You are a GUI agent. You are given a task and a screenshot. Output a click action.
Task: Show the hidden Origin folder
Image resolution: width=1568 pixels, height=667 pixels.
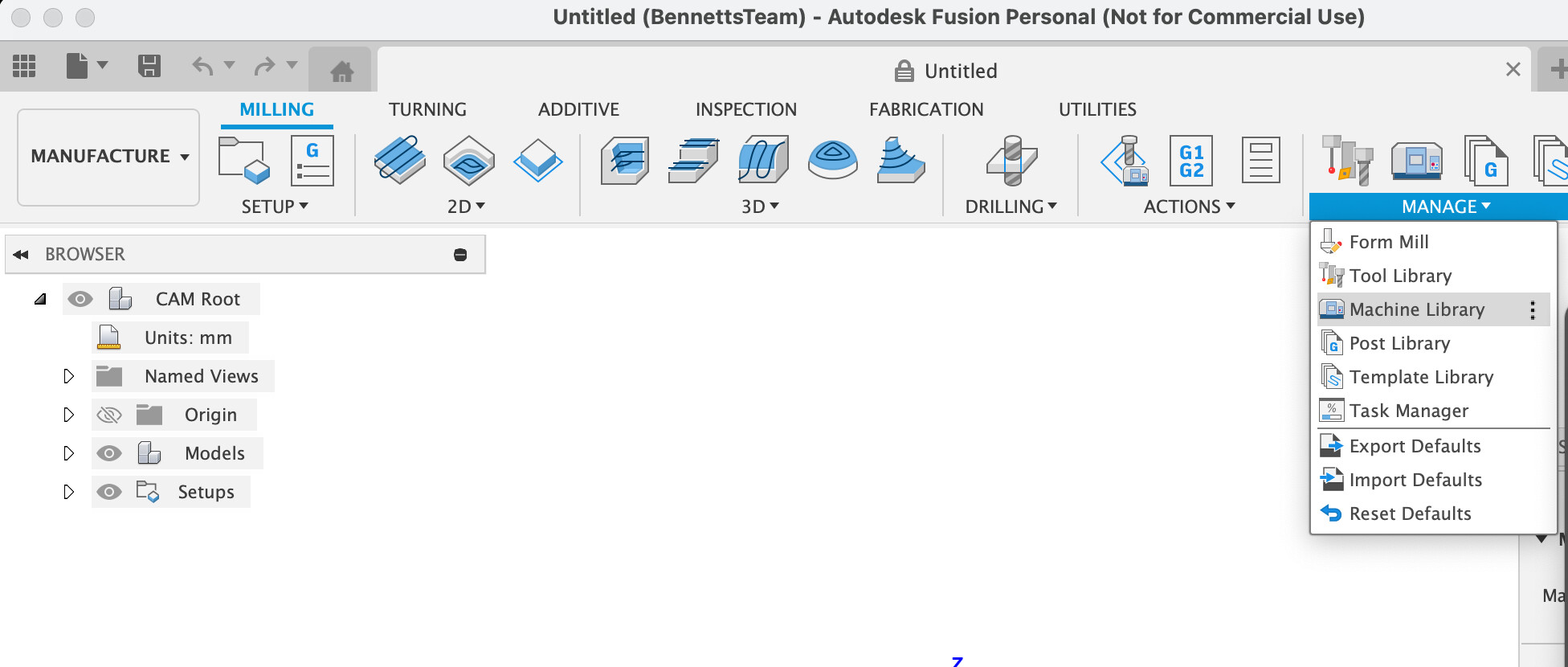pos(108,415)
